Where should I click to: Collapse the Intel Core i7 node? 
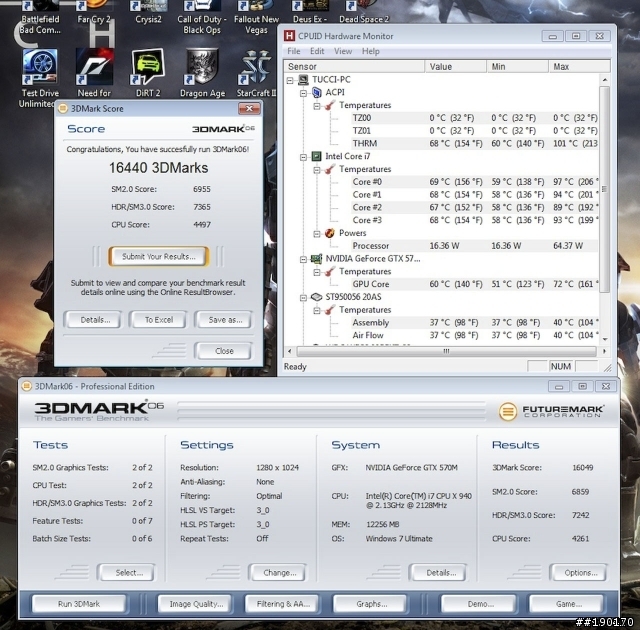(x=303, y=157)
